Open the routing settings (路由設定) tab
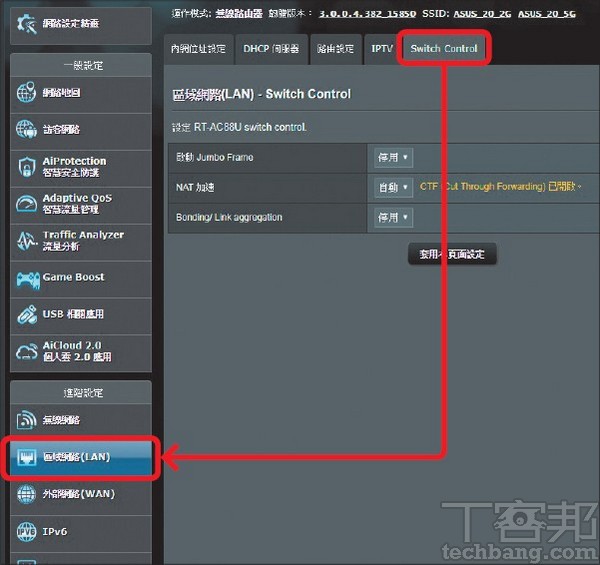The image size is (600, 565). (335, 49)
